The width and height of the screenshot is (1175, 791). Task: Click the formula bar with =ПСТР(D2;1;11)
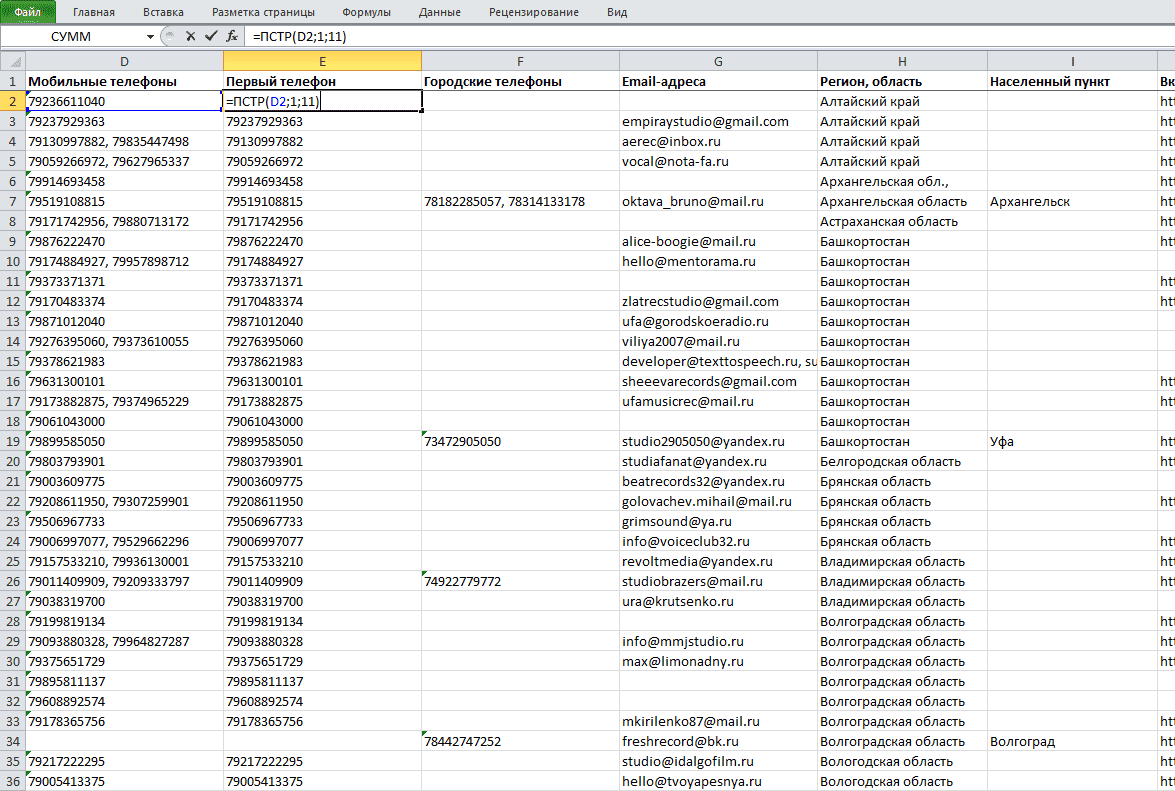(x=708, y=36)
